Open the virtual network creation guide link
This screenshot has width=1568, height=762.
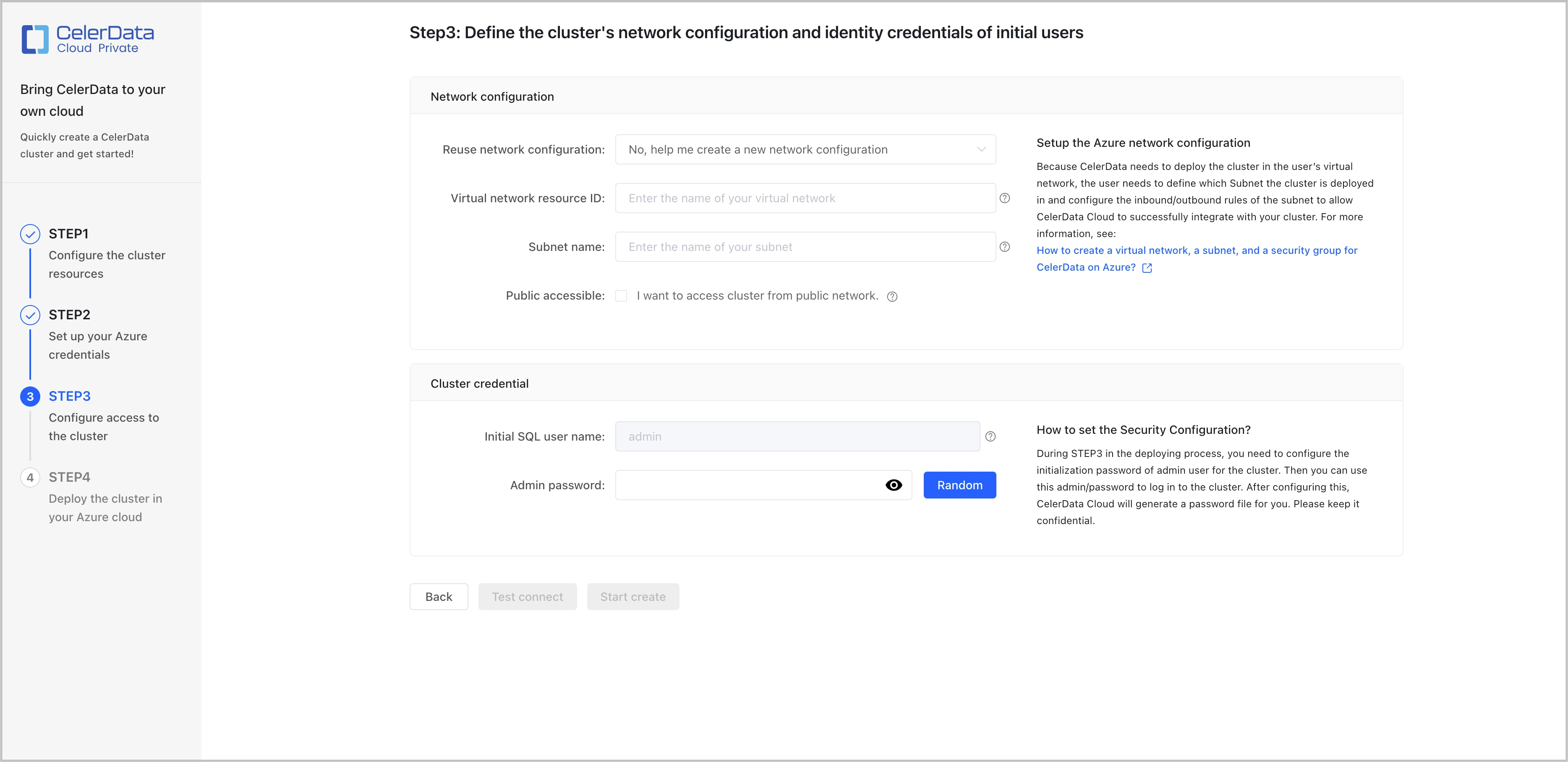pos(1196,250)
